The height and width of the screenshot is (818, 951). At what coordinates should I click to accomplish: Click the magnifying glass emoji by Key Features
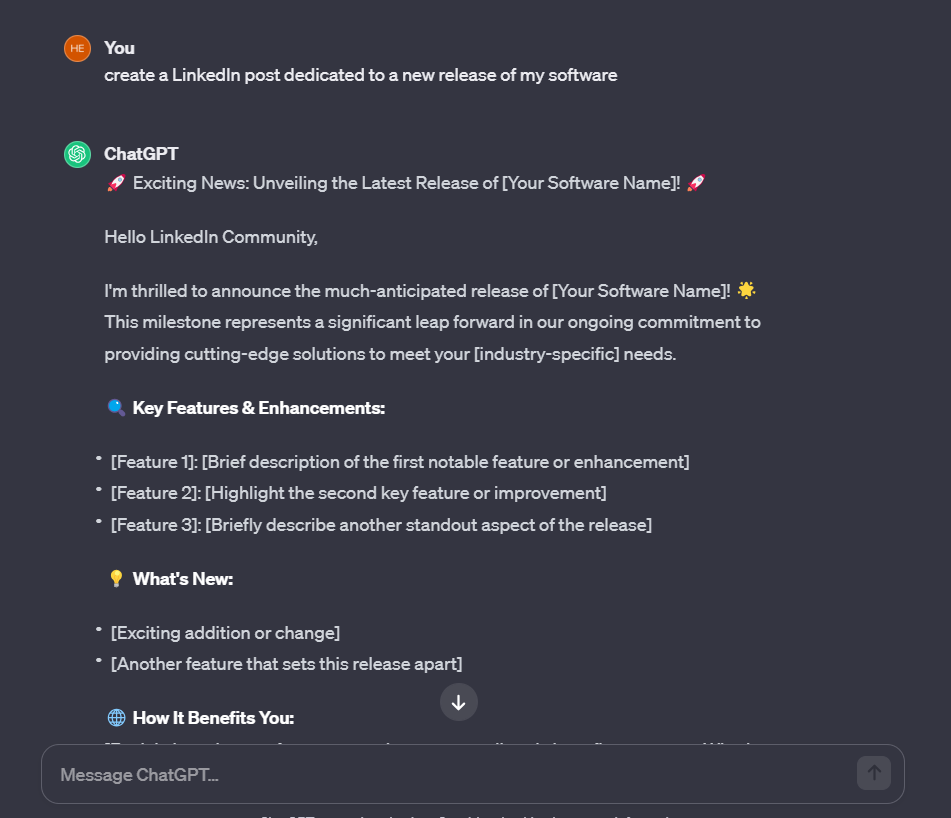point(116,407)
